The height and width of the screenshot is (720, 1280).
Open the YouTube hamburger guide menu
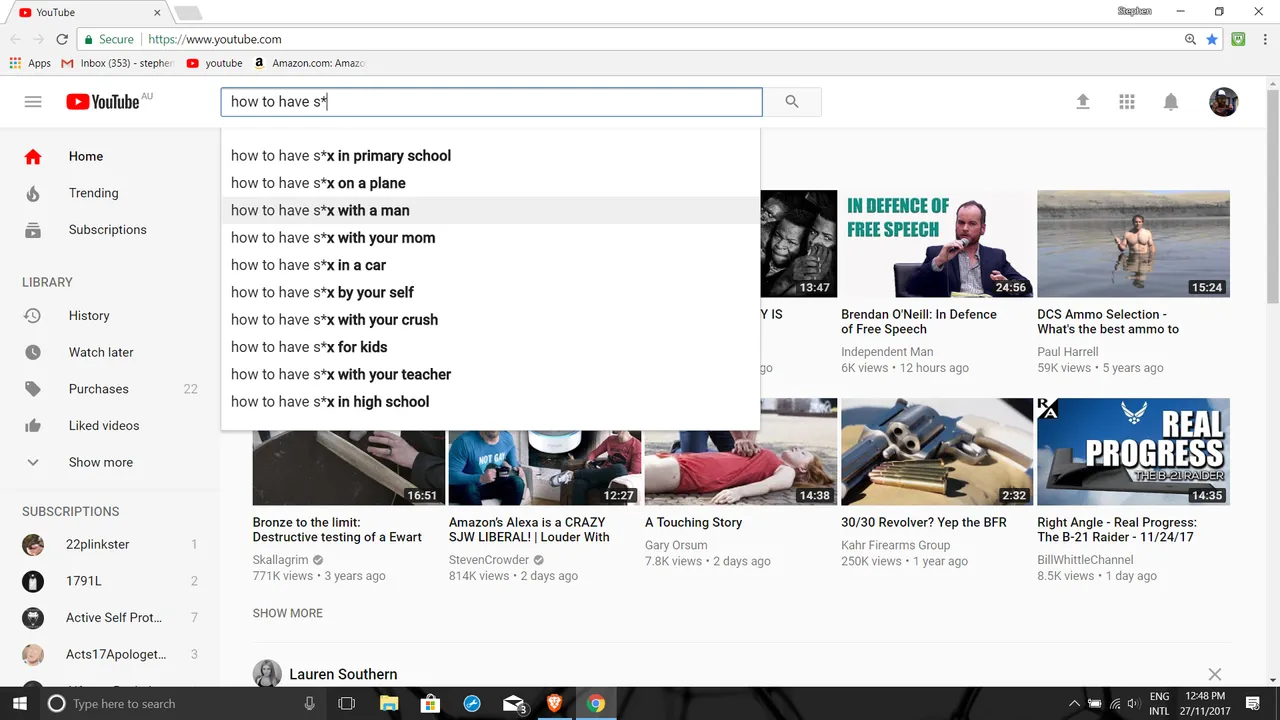(x=33, y=102)
